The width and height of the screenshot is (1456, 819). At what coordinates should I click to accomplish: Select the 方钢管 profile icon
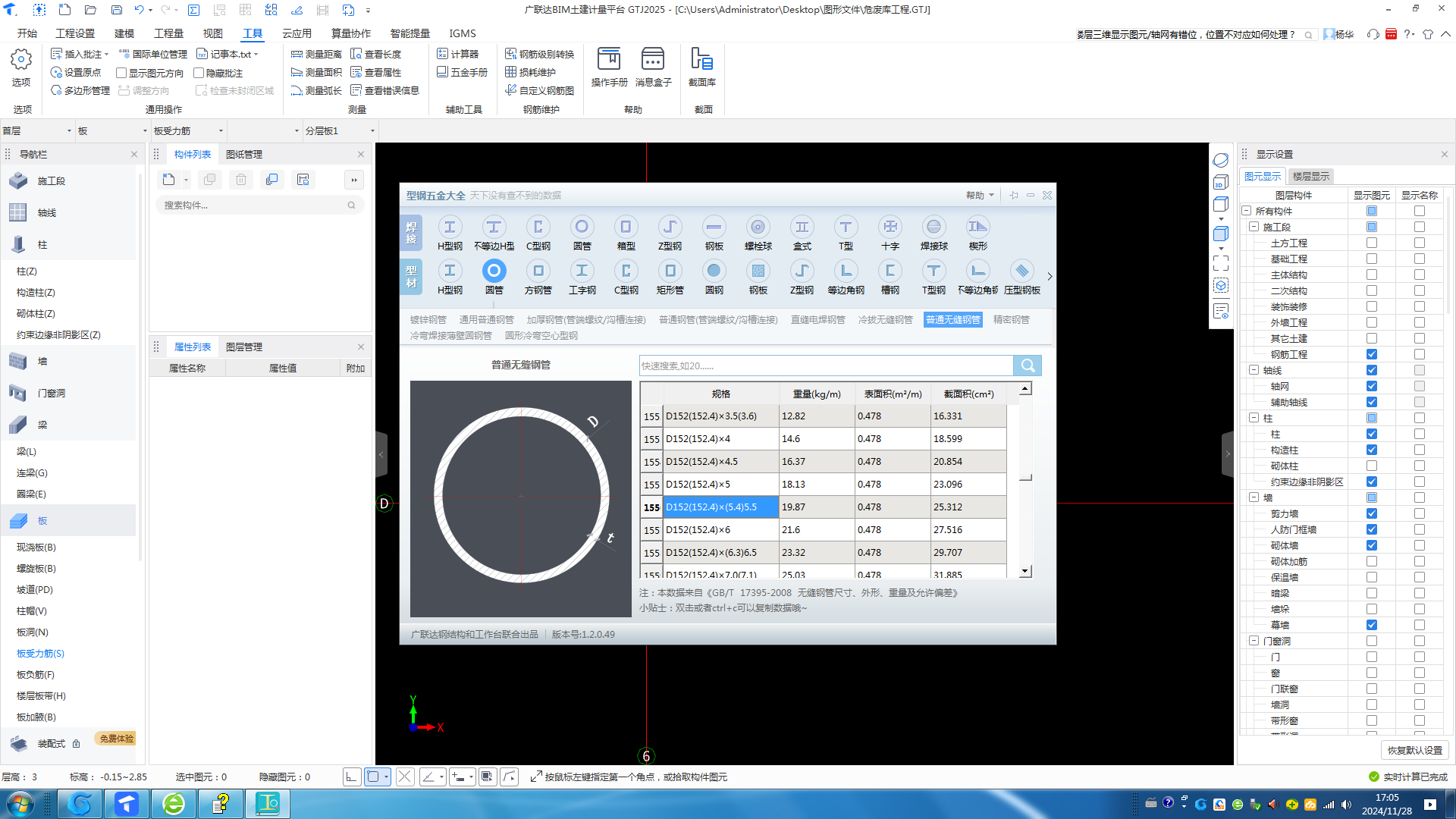click(x=538, y=271)
